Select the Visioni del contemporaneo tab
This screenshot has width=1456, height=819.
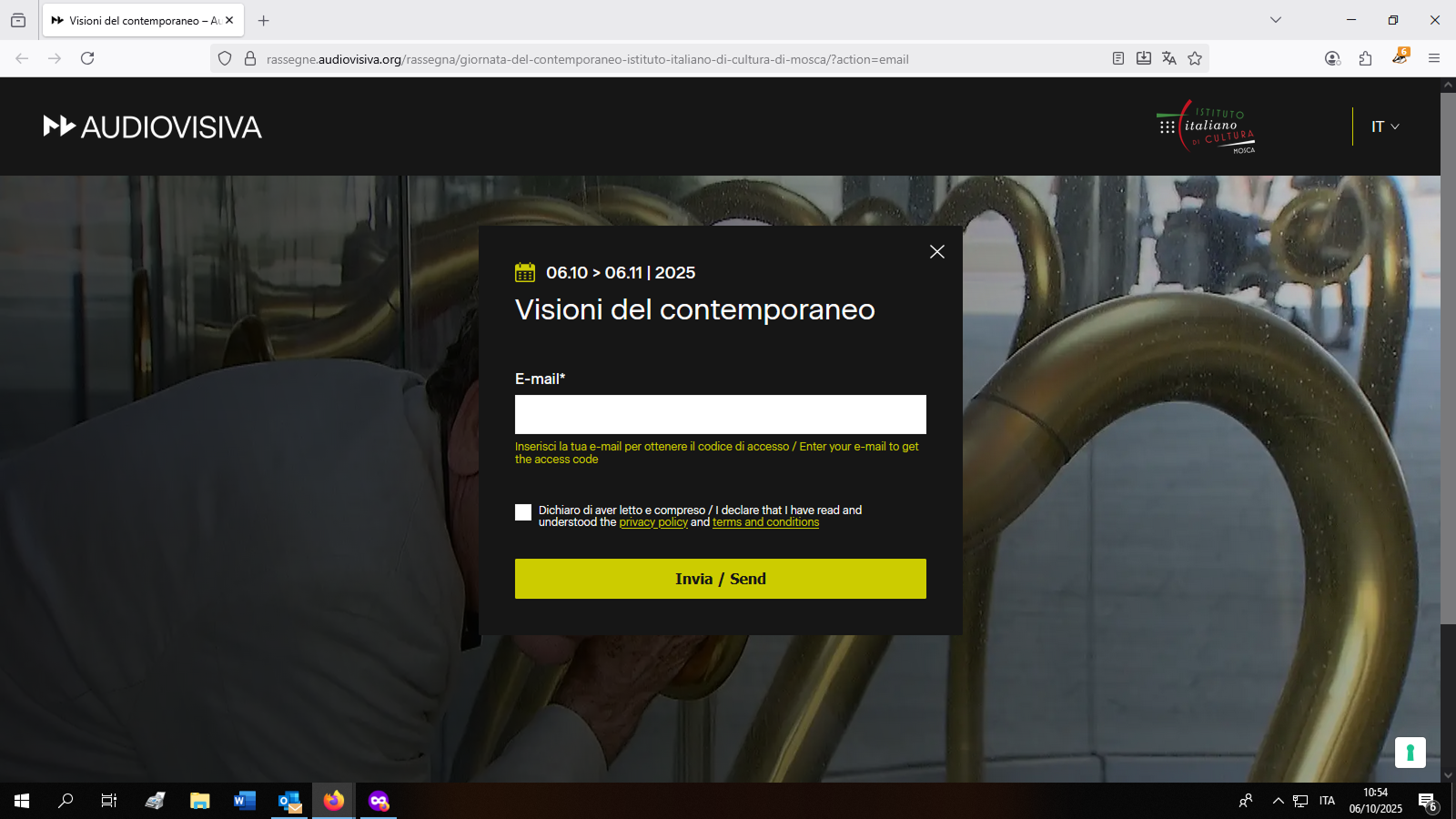[x=136, y=20]
